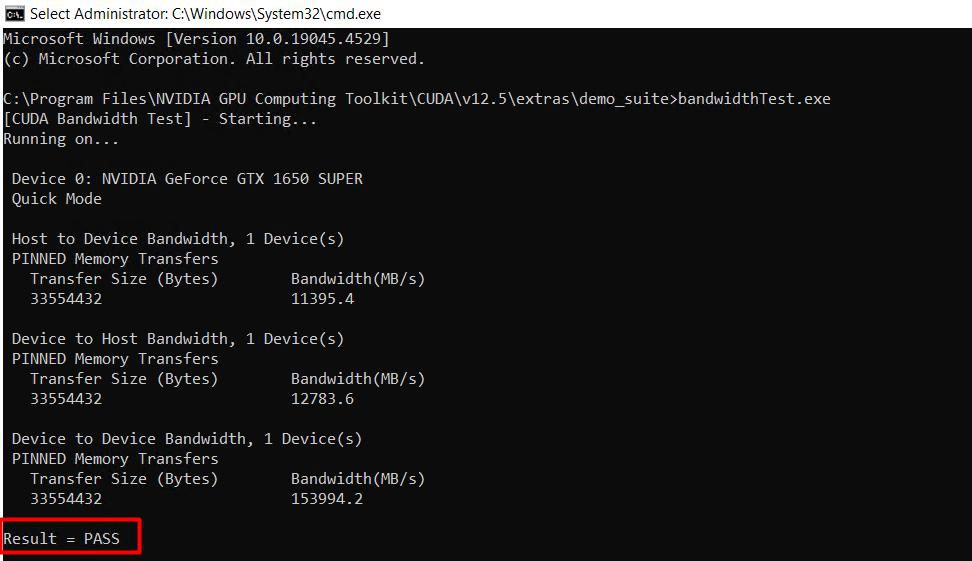
Task: Click the Microsoft Corporation copyright line
Action: coord(214,59)
